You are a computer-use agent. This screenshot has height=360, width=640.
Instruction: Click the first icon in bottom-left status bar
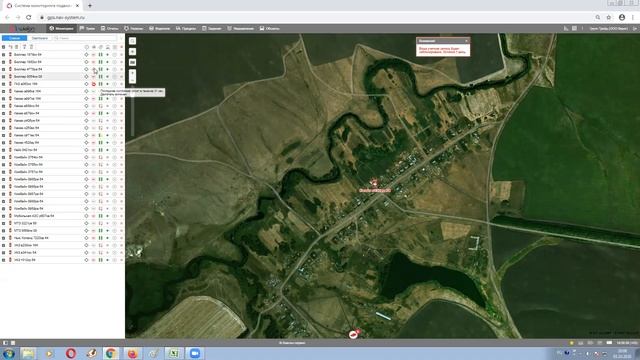coord(5,343)
